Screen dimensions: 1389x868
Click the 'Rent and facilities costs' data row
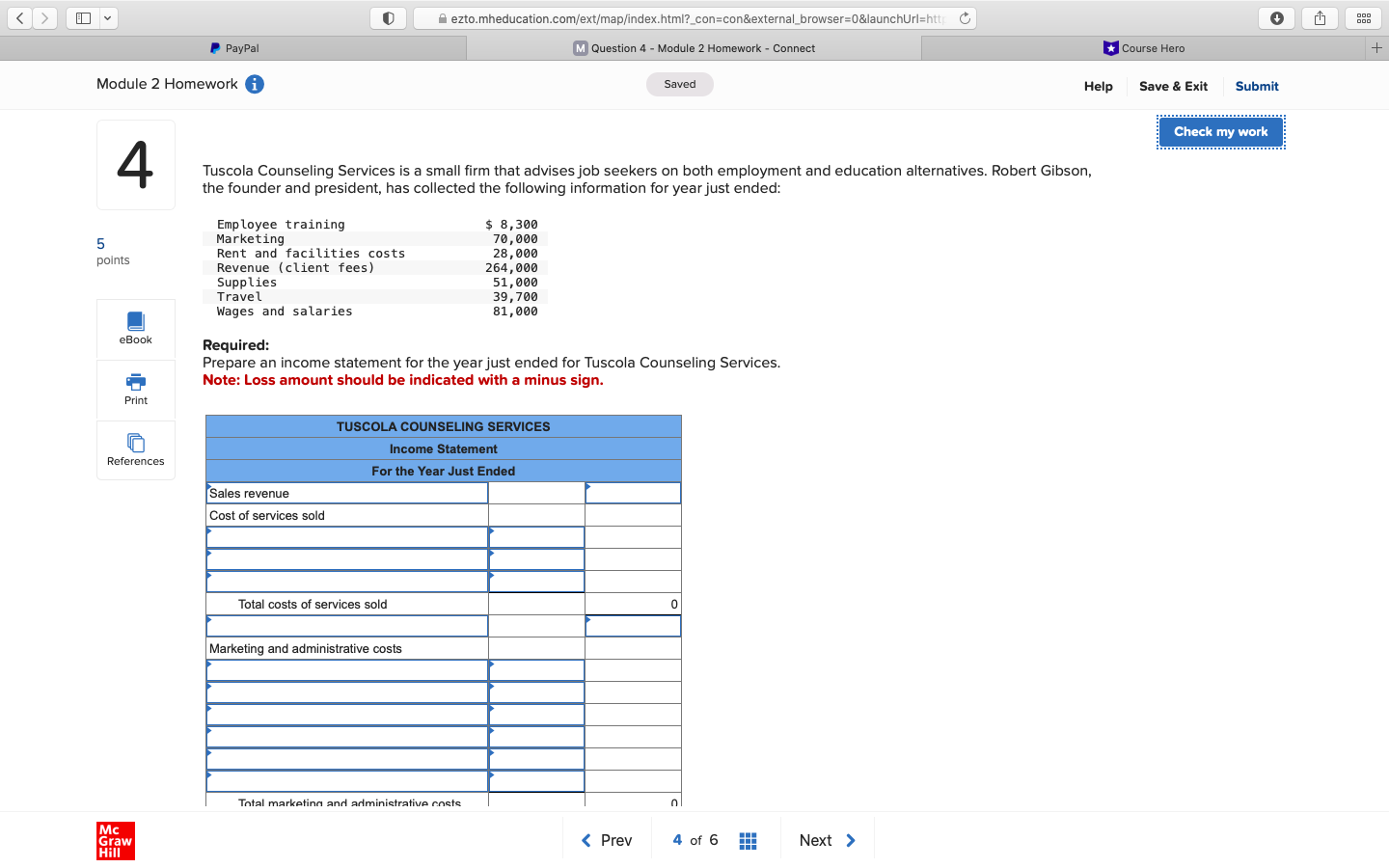tap(375, 254)
